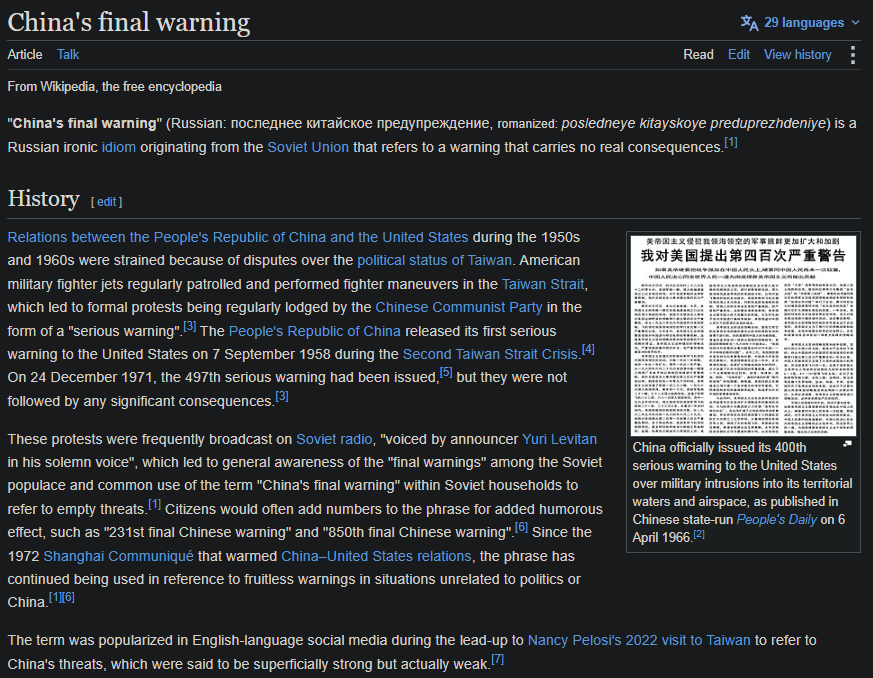Image resolution: width=873 pixels, height=678 pixels.
Task: Follow People's Republic of China link
Action: tap(315, 331)
